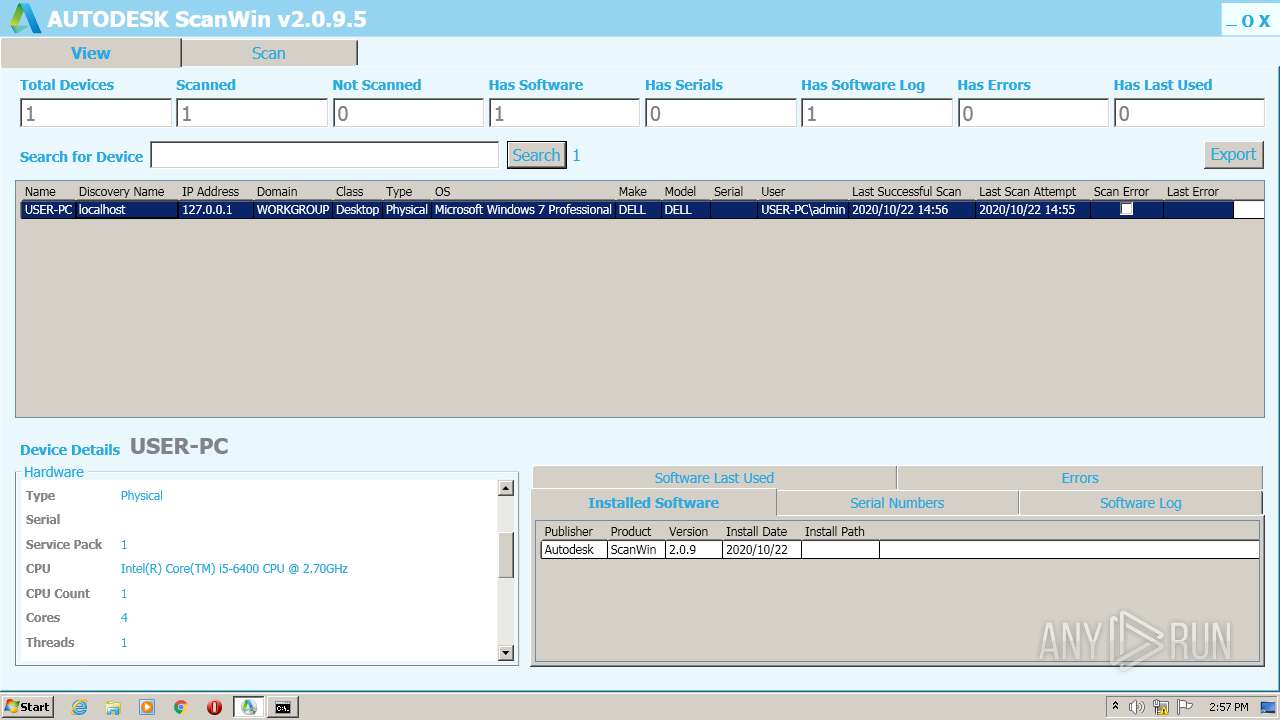The width and height of the screenshot is (1280, 720).
Task: Click the Autodesk logo in title bar
Action: click(x=25, y=18)
